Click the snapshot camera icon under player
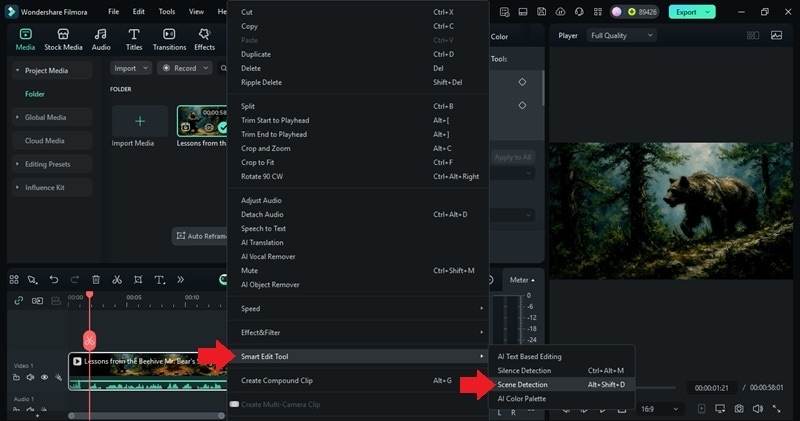This screenshot has height=421, width=800. [x=739, y=409]
